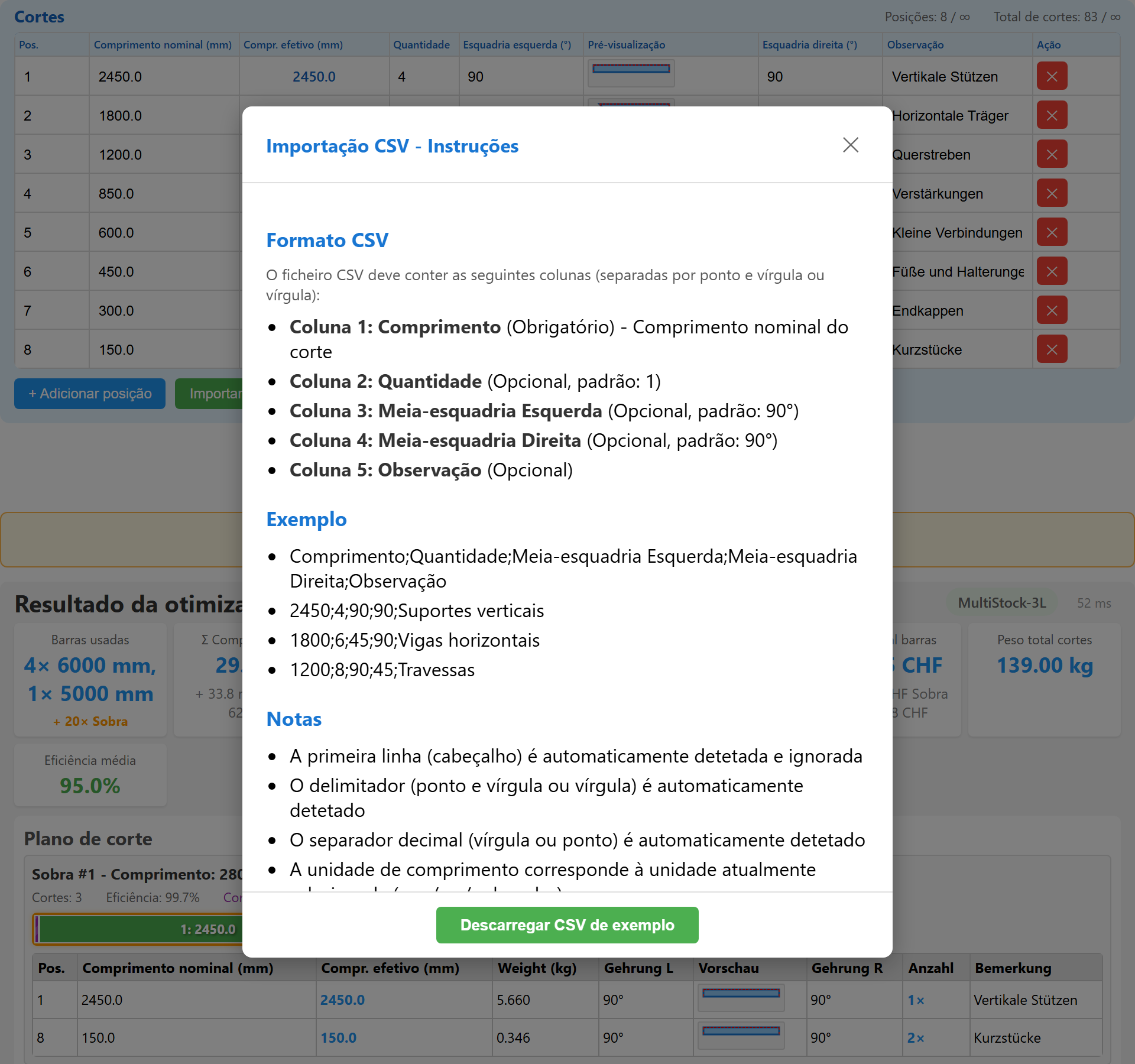Edit nominal length 450.0 in row 6
This screenshot has height=1064, width=1135.
[164, 272]
